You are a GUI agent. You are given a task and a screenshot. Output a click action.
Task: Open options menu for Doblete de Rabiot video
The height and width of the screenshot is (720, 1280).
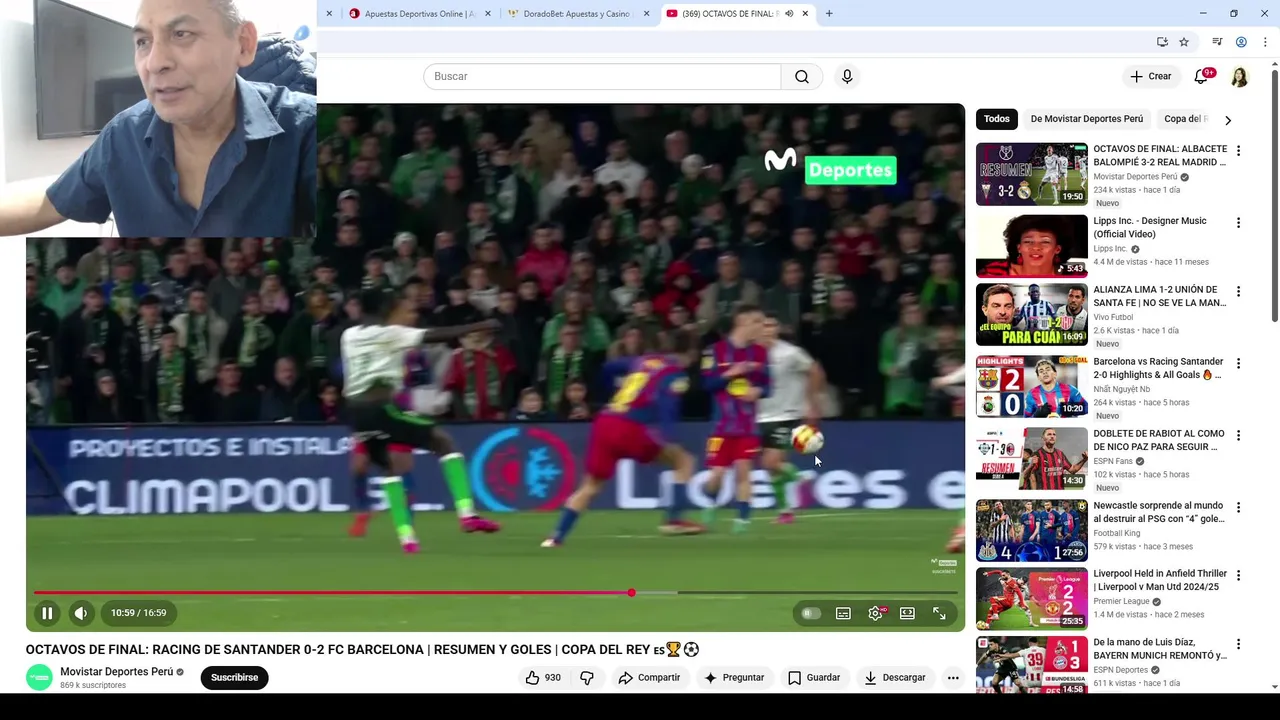tap(1238, 436)
